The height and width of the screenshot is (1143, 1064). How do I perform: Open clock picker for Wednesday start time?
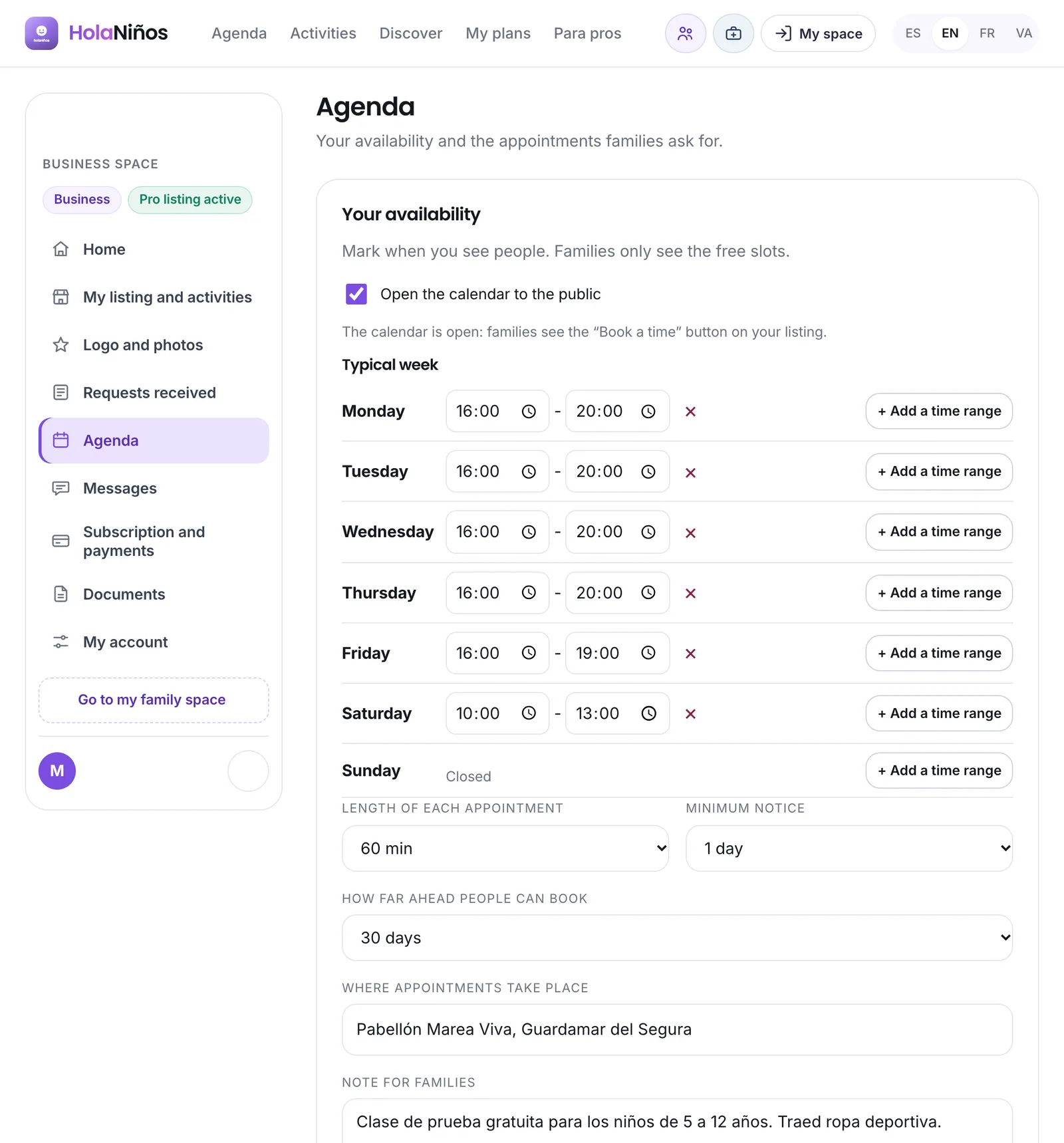[x=529, y=532]
